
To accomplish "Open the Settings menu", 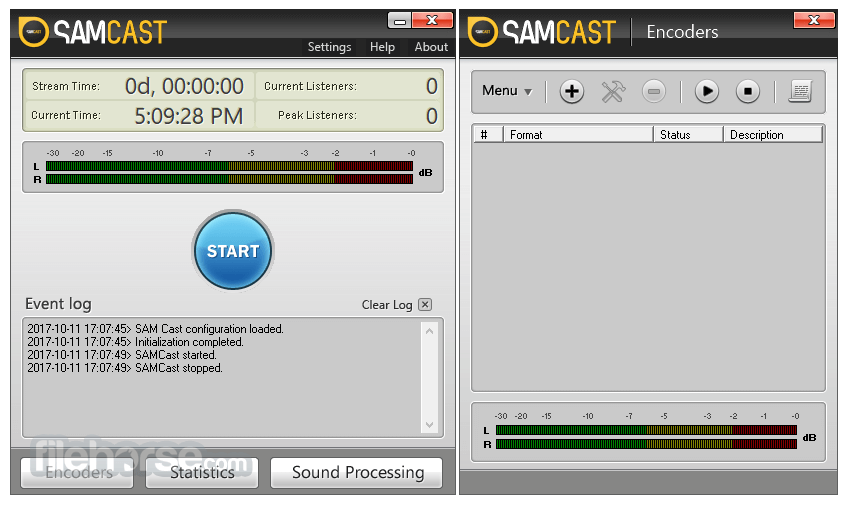I will (x=329, y=47).
